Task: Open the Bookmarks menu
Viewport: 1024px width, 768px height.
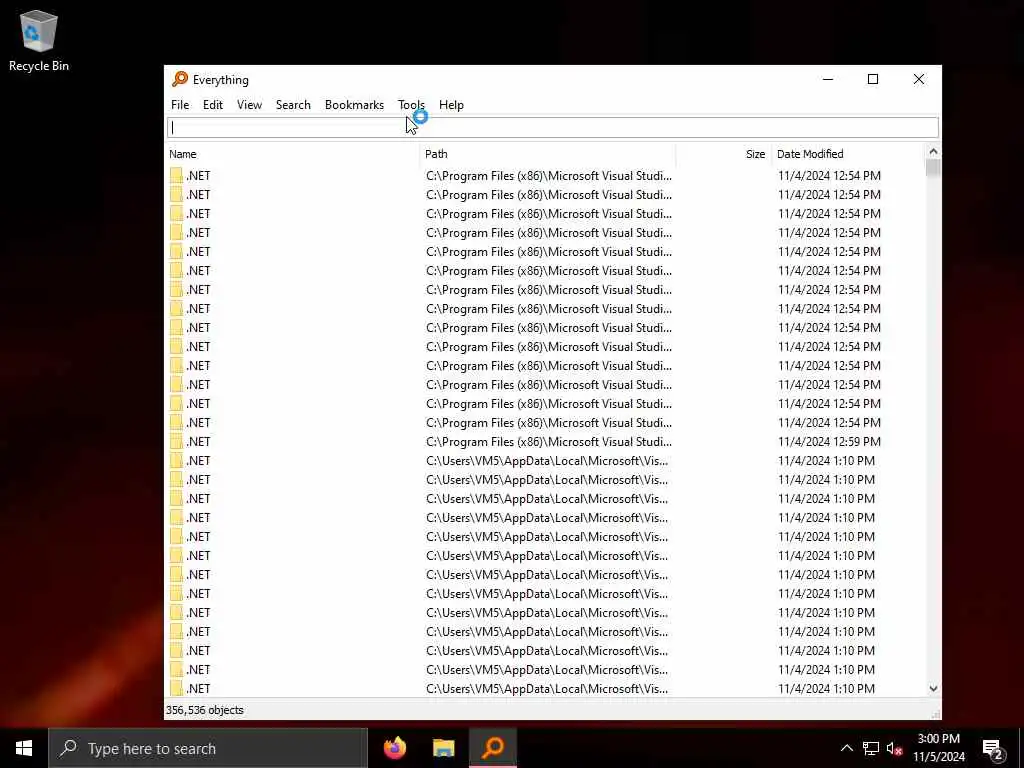Action: 354,104
